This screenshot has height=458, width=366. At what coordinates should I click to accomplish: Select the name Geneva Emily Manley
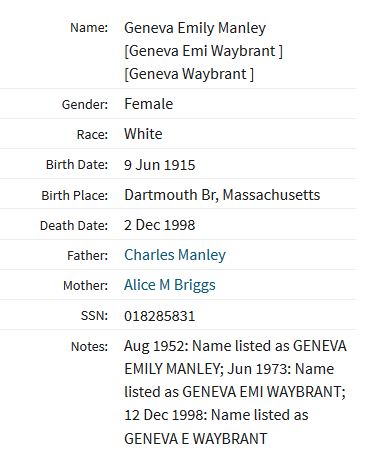point(195,28)
